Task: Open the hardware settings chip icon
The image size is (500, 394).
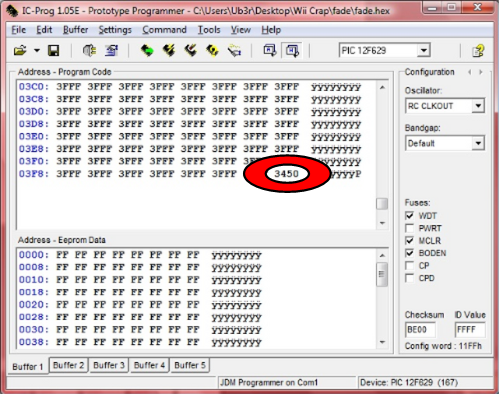Action: click(x=89, y=51)
